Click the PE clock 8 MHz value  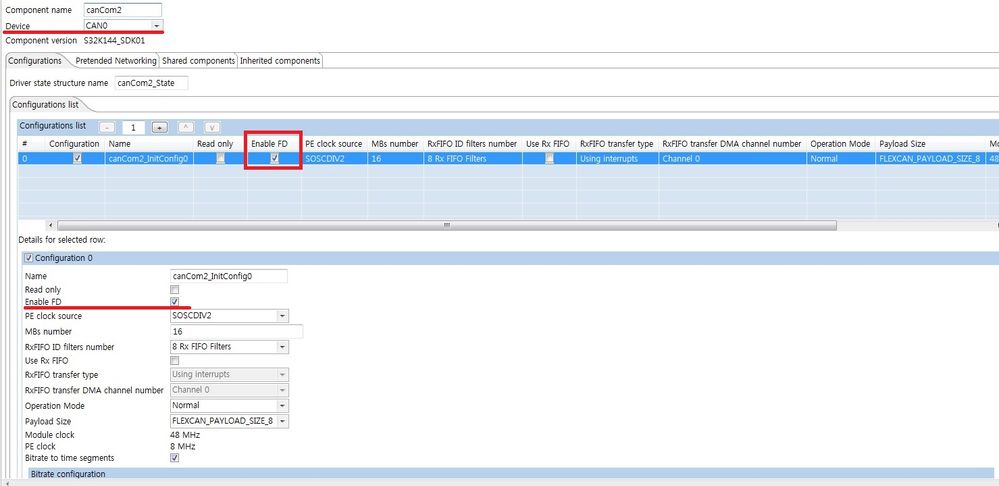point(183,447)
